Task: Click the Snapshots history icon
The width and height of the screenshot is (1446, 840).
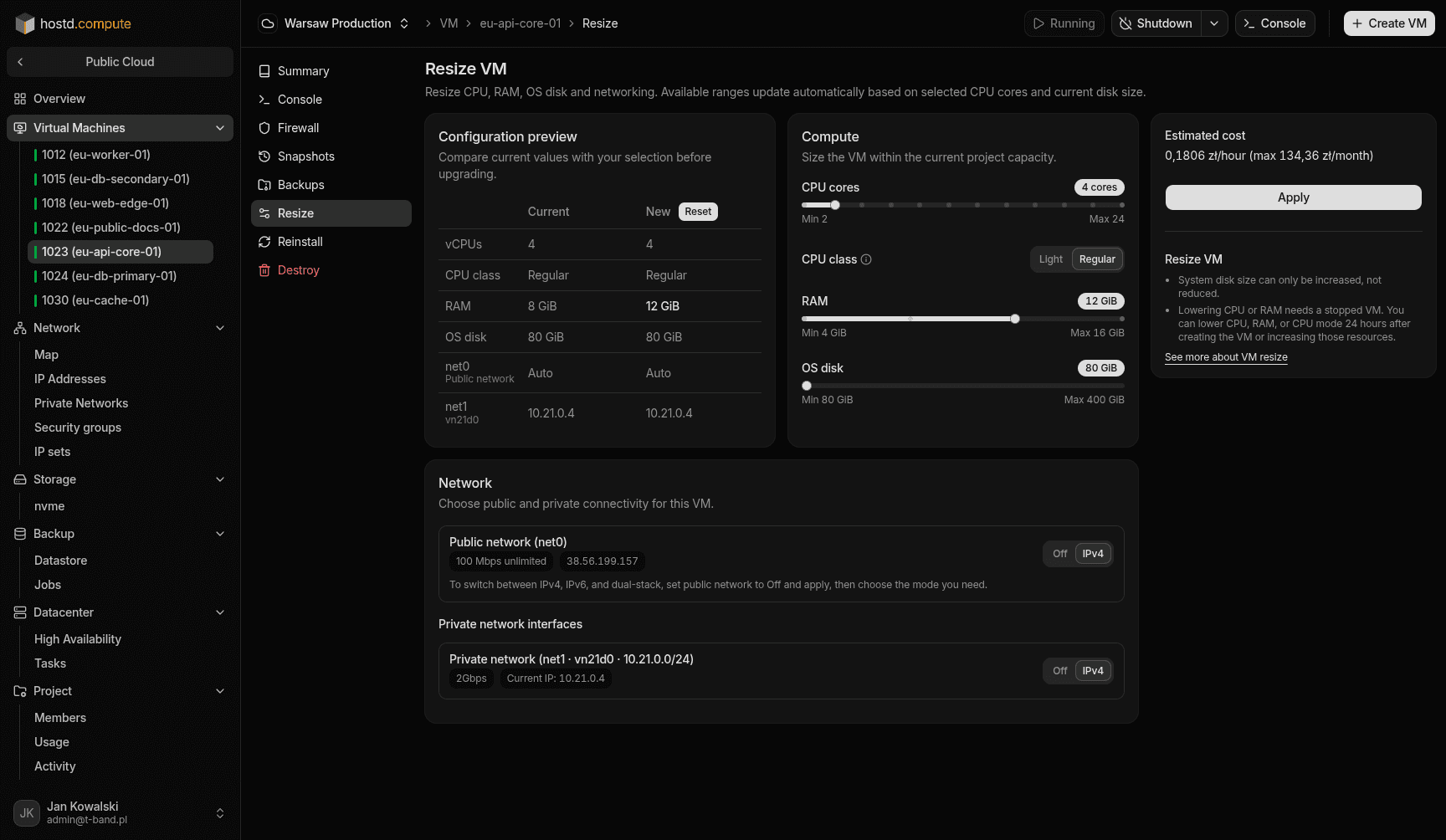Action: tap(264, 156)
